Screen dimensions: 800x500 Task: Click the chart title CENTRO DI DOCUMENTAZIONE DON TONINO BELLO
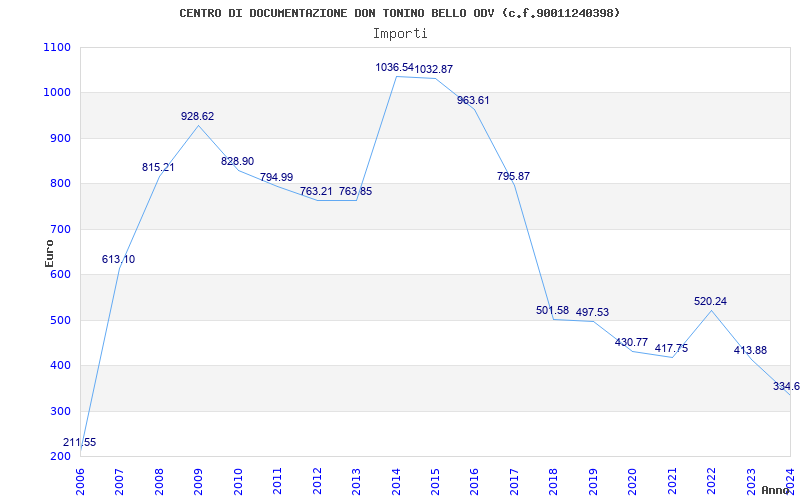[399, 13]
